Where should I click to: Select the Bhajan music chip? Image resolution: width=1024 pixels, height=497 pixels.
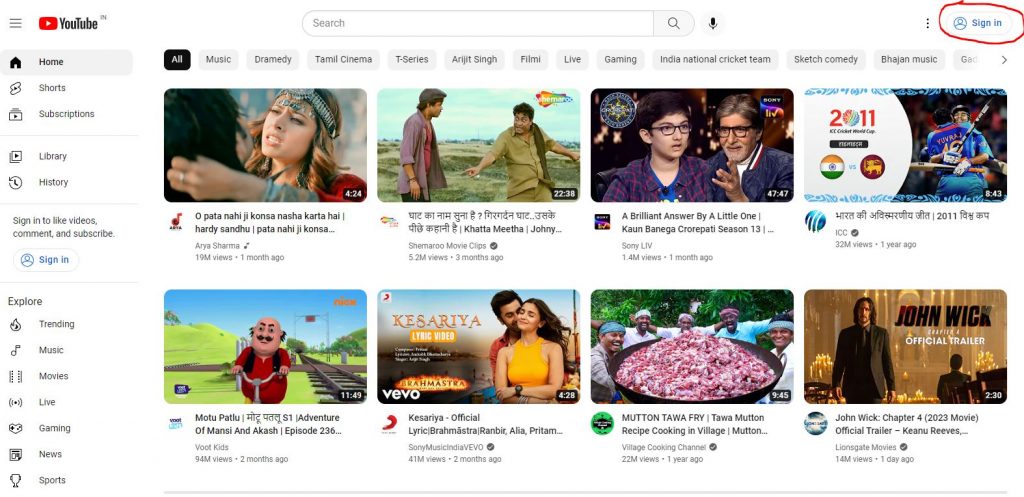(x=909, y=59)
